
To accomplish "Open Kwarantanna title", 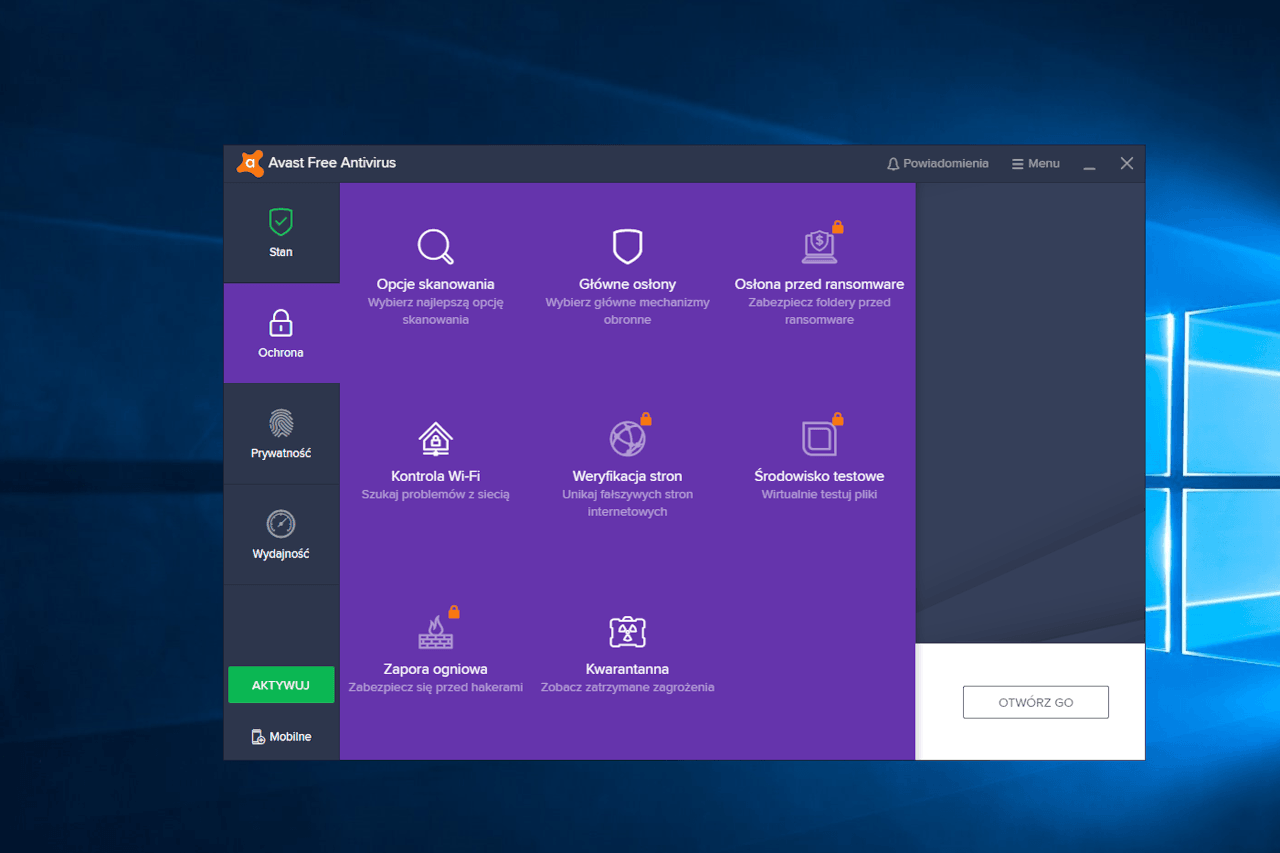I will coord(627,669).
